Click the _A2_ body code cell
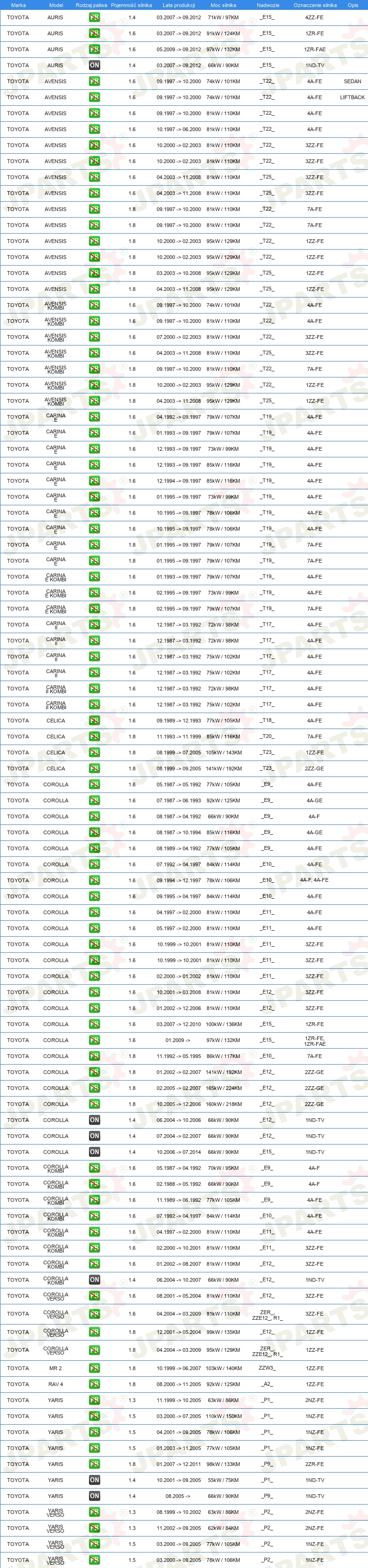 (267, 1384)
